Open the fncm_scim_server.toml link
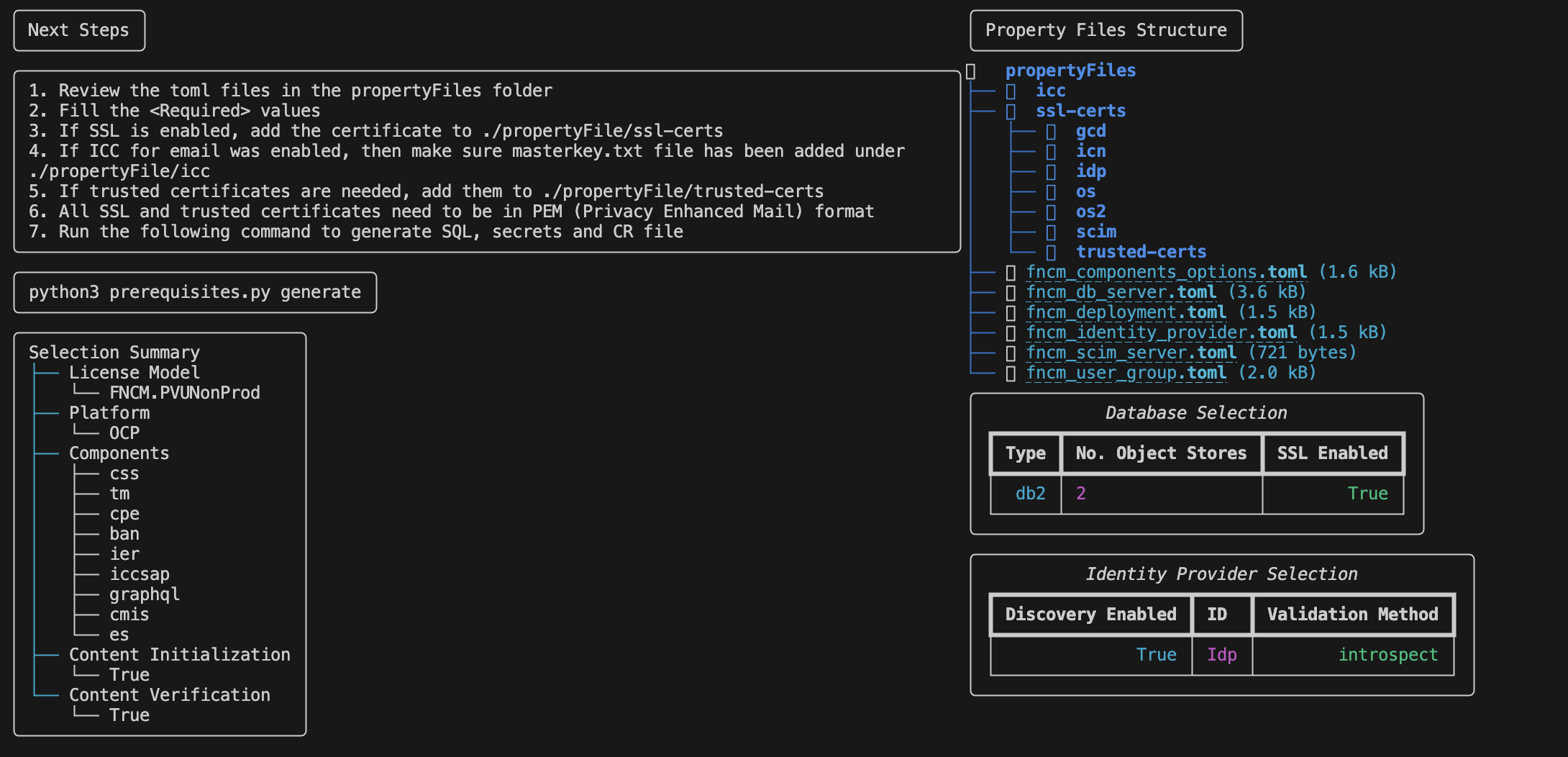The width and height of the screenshot is (1568, 757). (x=1131, y=353)
